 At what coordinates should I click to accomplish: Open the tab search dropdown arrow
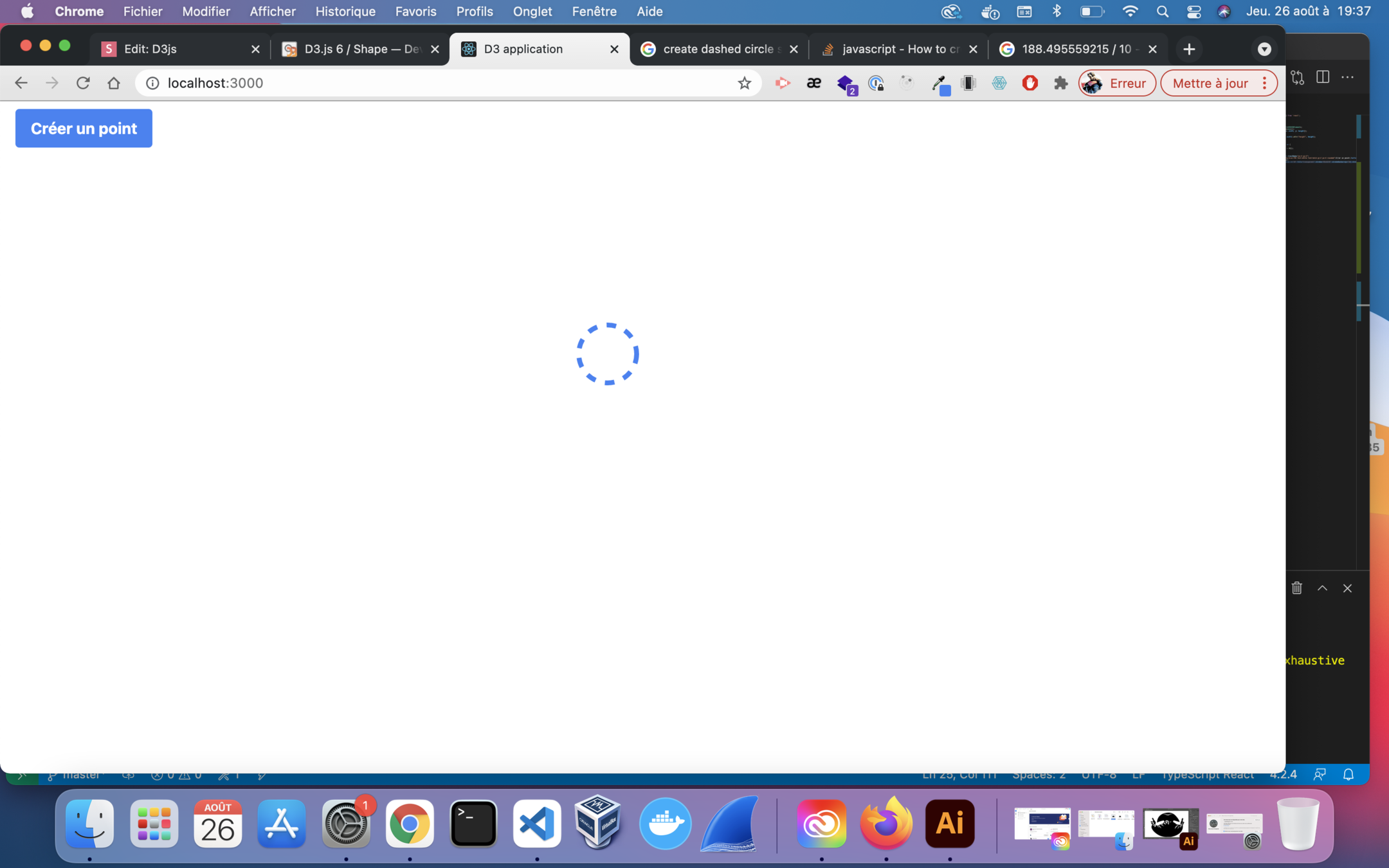1264,49
